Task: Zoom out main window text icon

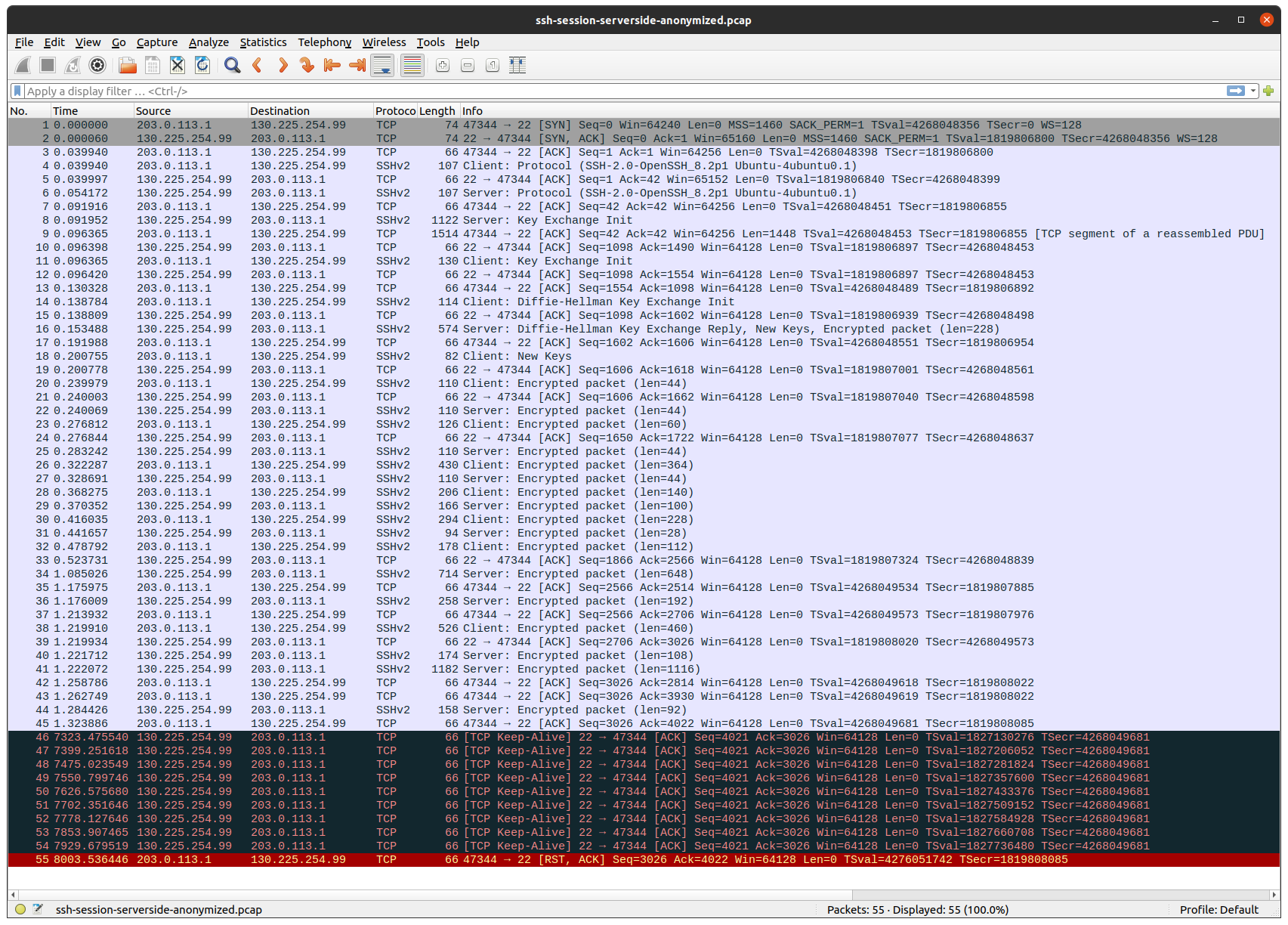Action: (x=468, y=66)
